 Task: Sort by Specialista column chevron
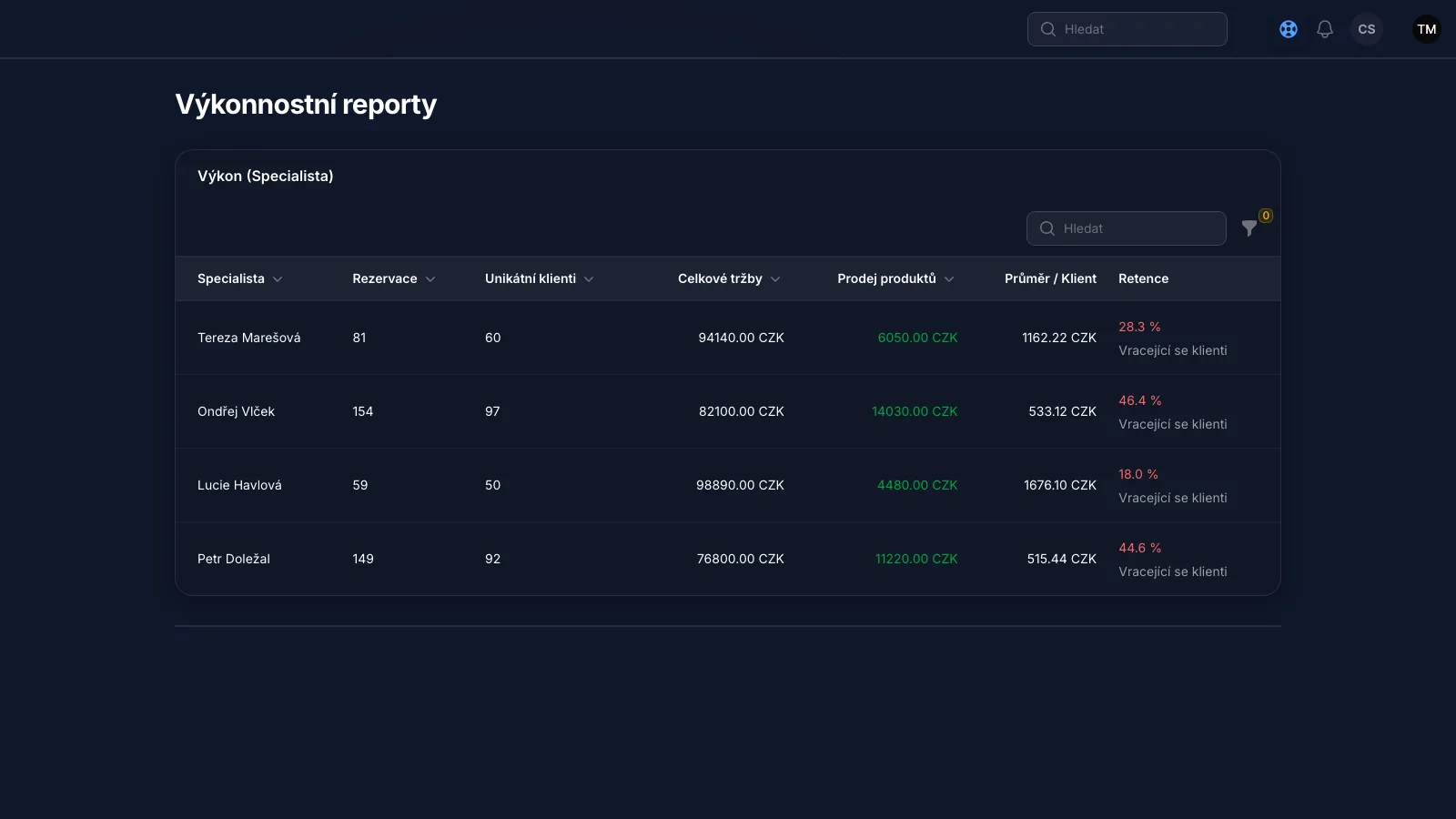click(x=278, y=279)
